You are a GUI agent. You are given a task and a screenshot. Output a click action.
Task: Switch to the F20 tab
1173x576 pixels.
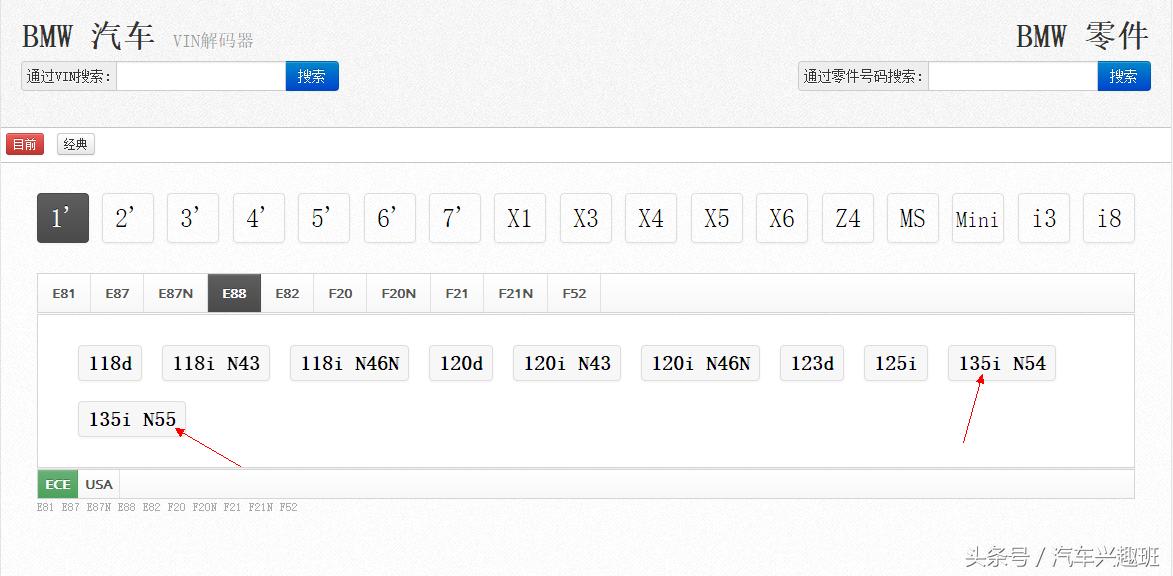[x=340, y=293]
